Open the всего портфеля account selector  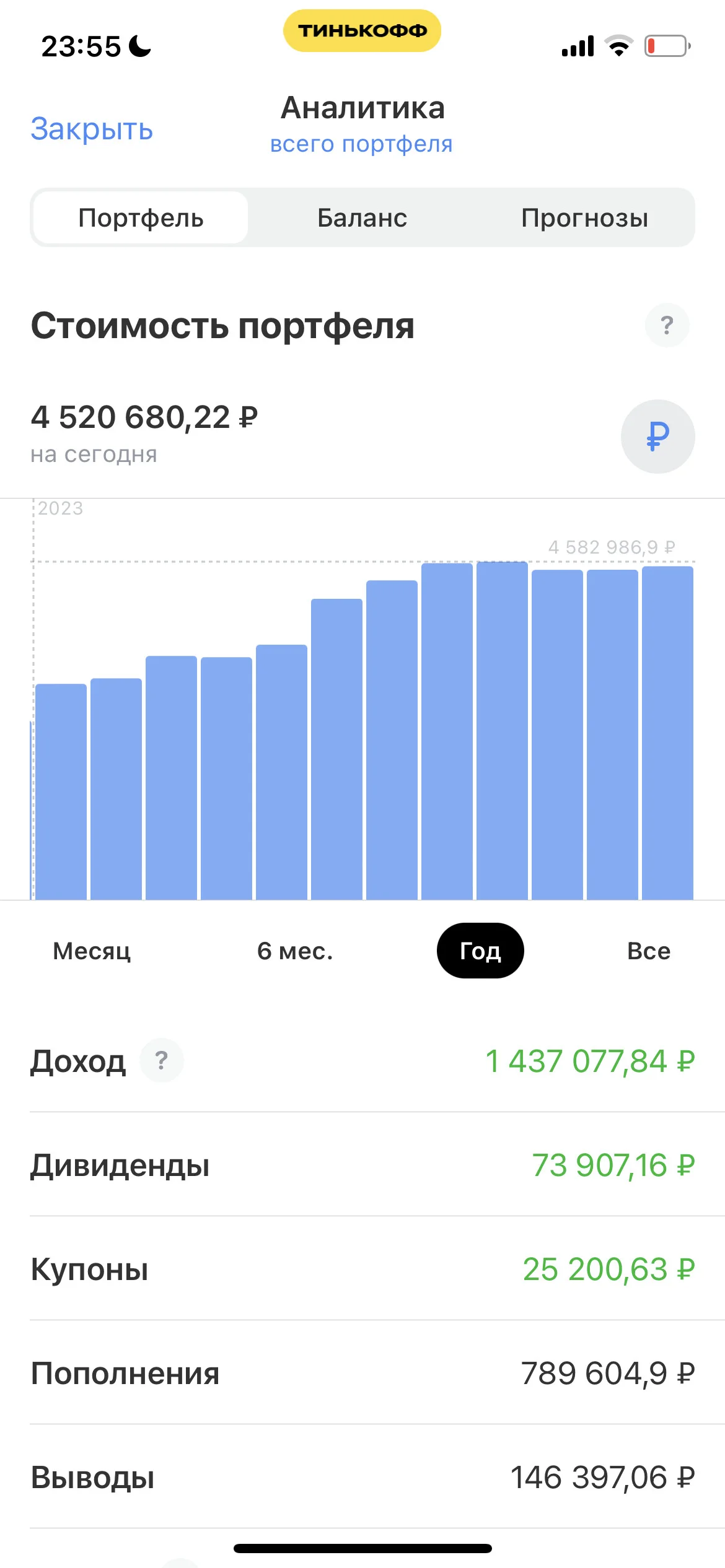coord(361,144)
